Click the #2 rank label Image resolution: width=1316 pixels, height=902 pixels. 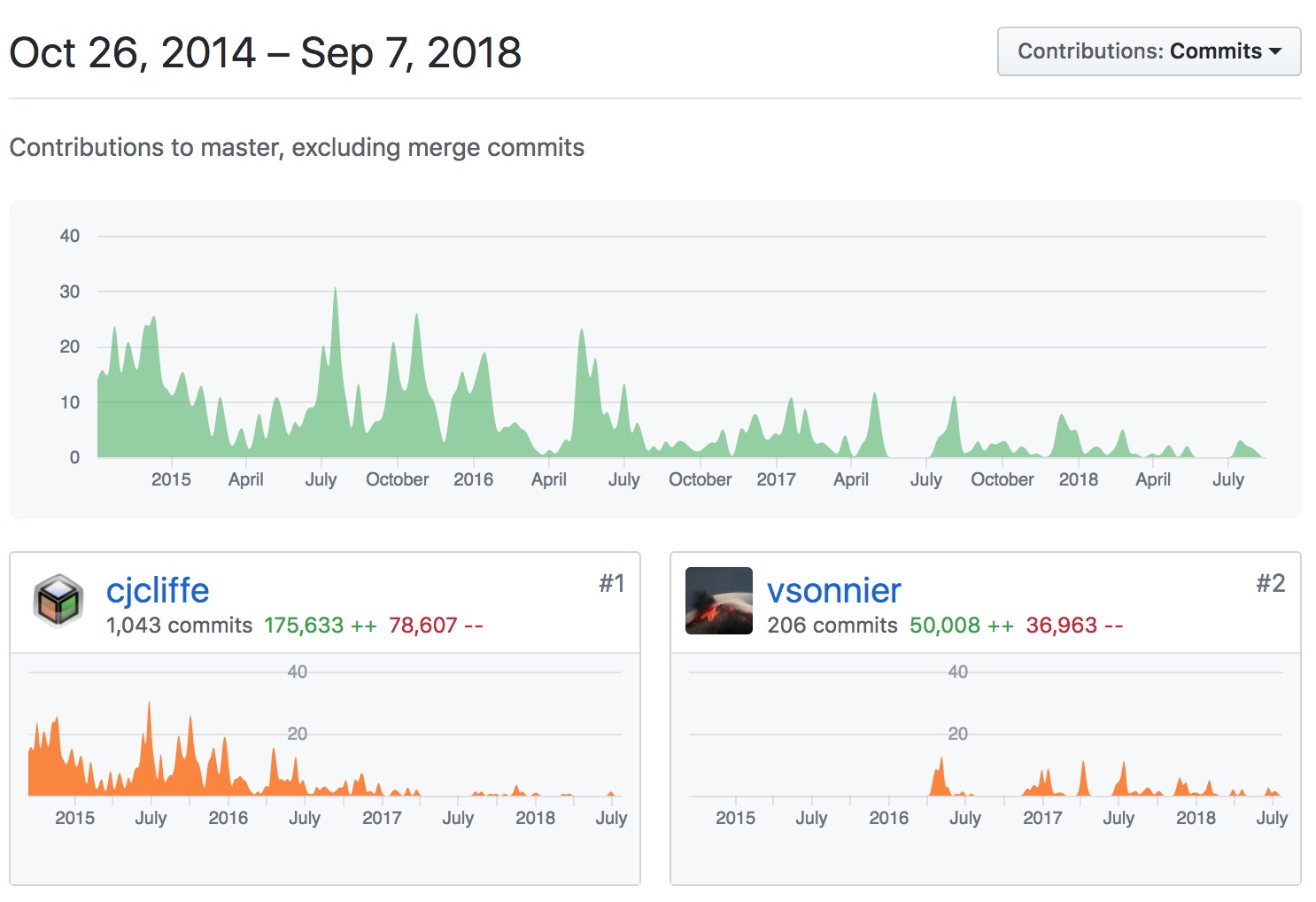(1271, 583)
